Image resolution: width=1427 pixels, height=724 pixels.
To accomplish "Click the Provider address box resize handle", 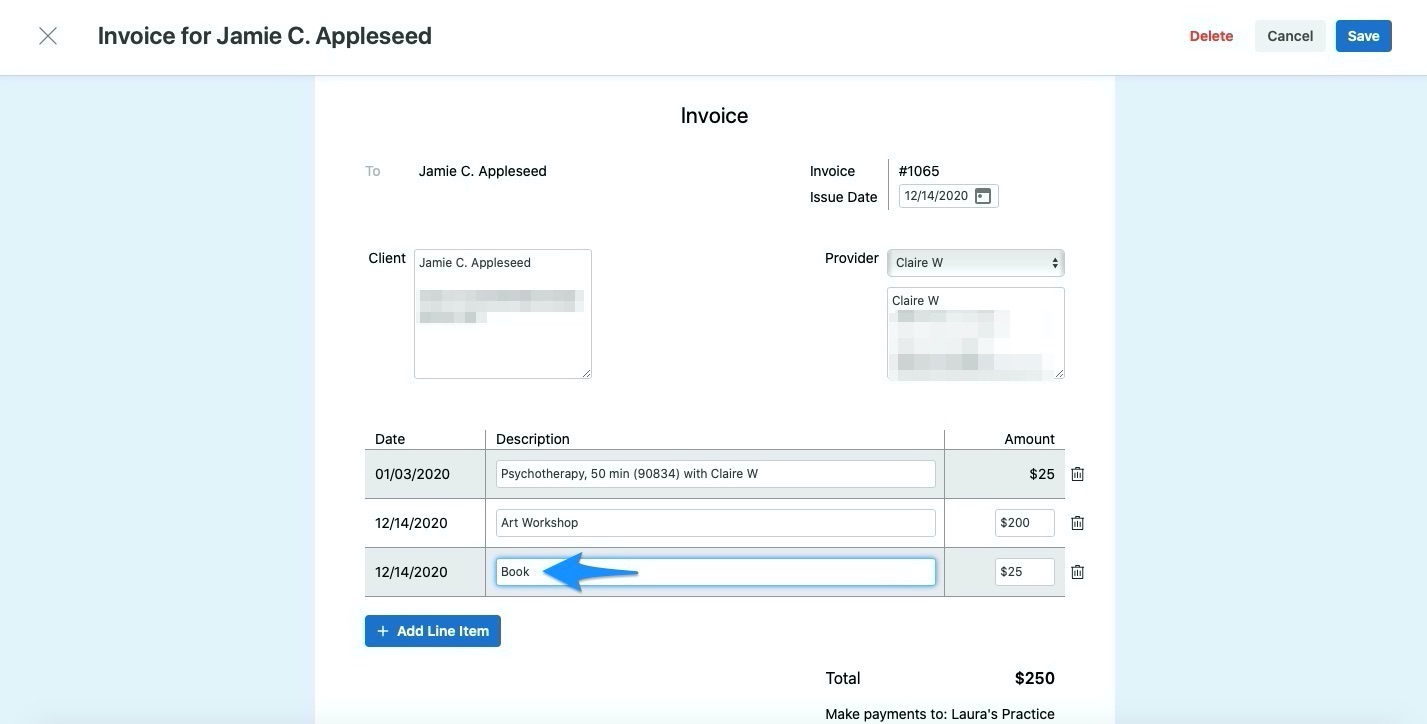I will pos(1059,372).
